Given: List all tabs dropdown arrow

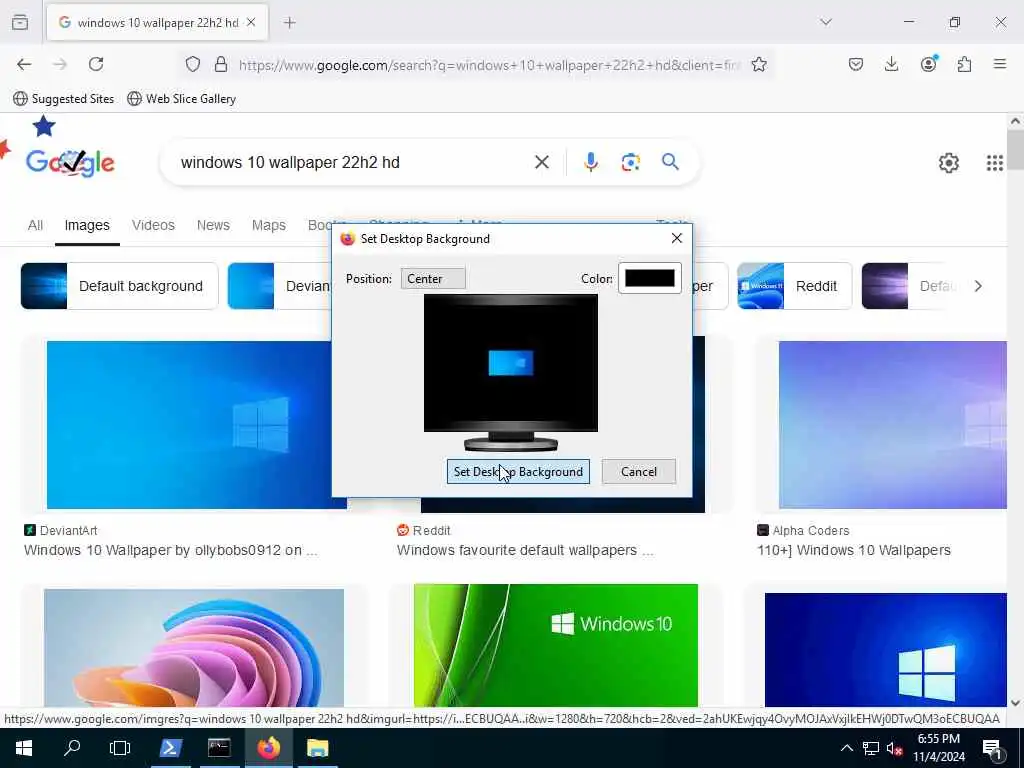Looking at the screenshot, I should pos(826,22).
